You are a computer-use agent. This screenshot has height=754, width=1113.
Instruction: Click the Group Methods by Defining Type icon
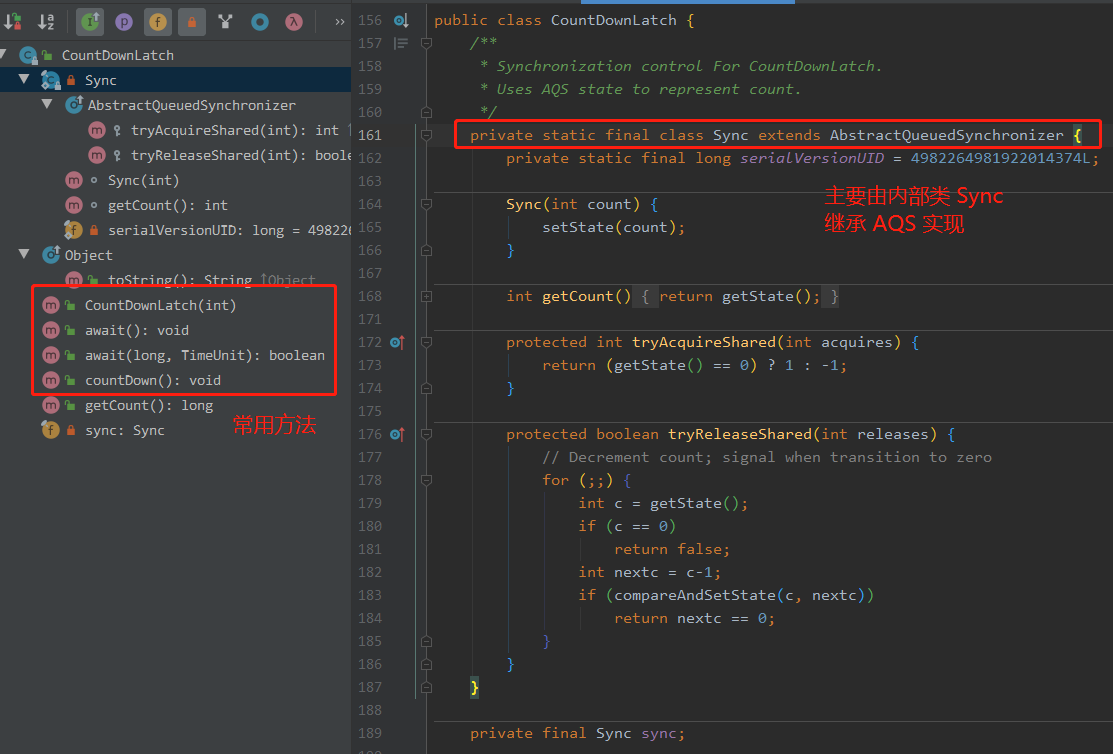coord(225,21)
